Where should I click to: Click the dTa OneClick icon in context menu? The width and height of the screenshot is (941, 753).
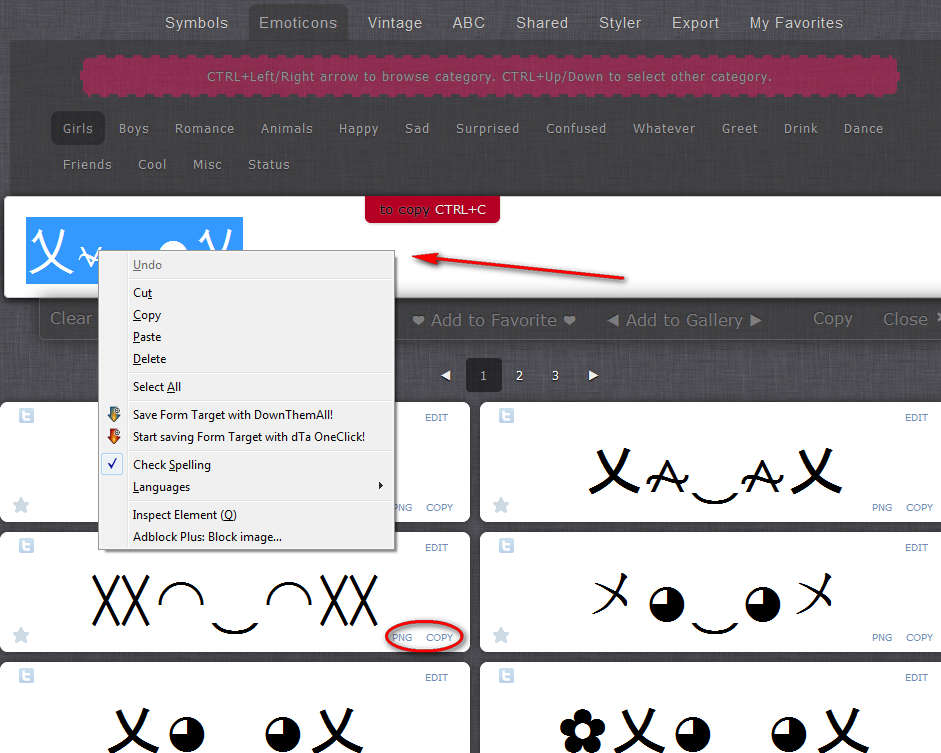[113, 436]
